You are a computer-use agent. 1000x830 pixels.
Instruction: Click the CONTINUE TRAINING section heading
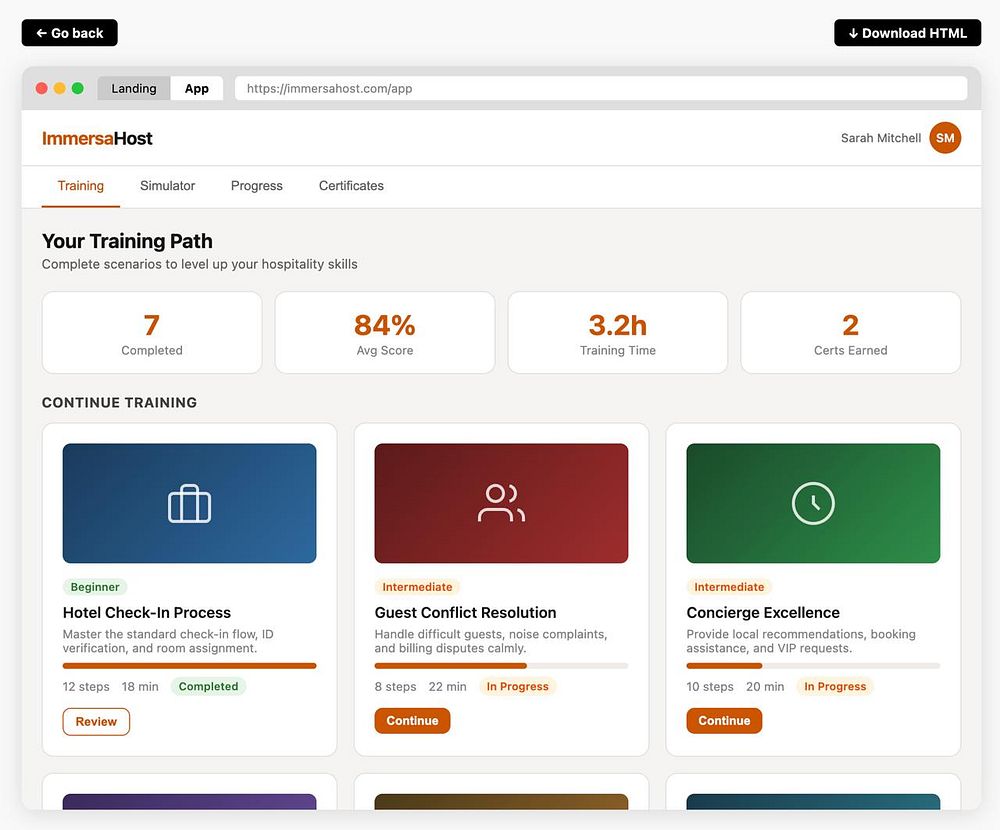119,403
